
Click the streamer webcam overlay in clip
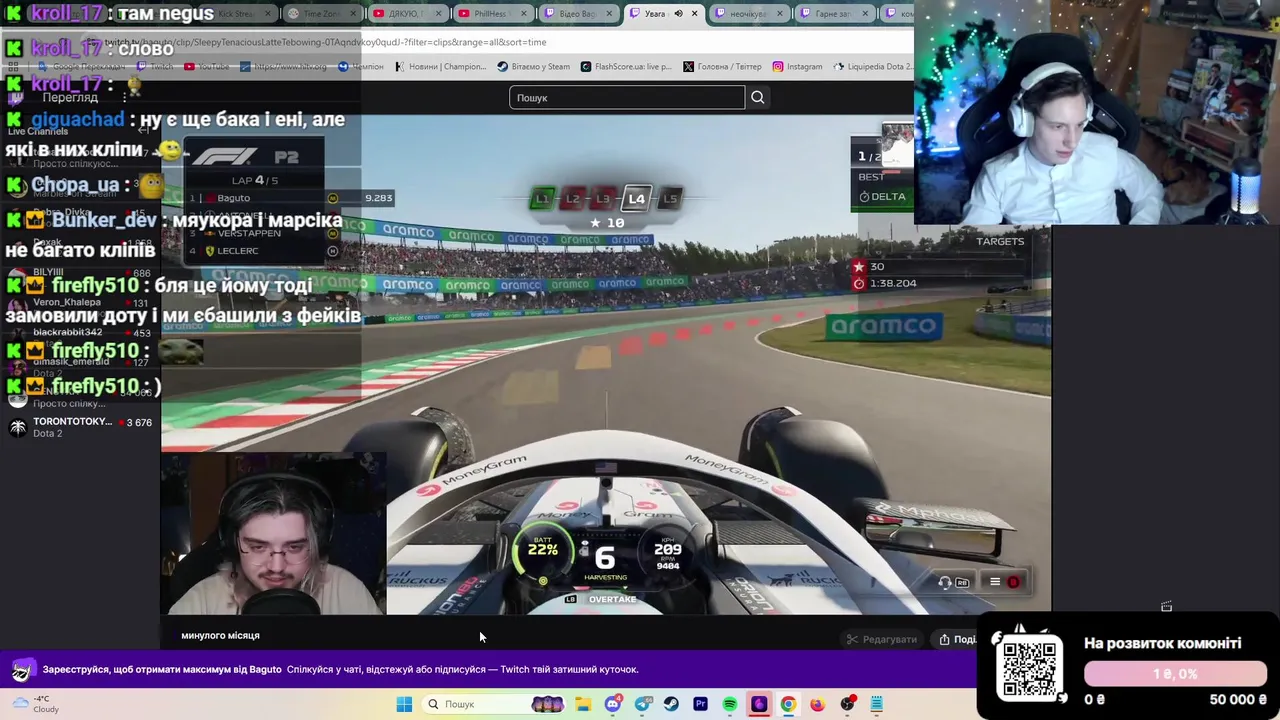click(274, 534)
